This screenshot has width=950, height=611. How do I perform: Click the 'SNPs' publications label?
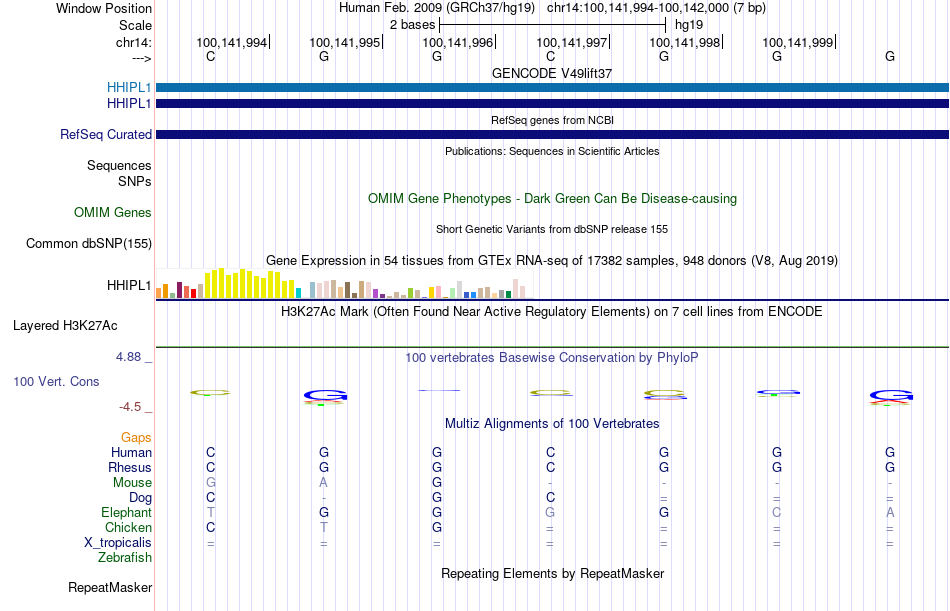coord(135,181)
